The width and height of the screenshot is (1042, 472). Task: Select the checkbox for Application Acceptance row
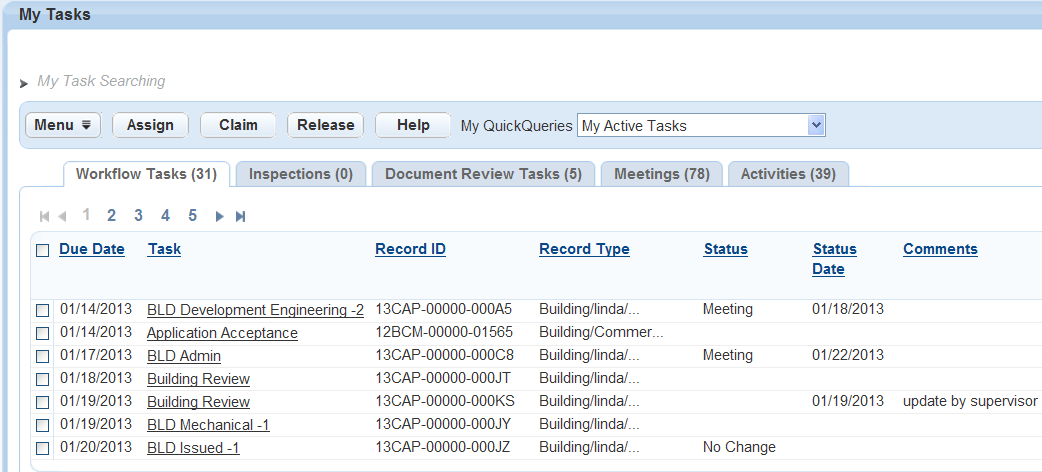click(x=42, y=334)
